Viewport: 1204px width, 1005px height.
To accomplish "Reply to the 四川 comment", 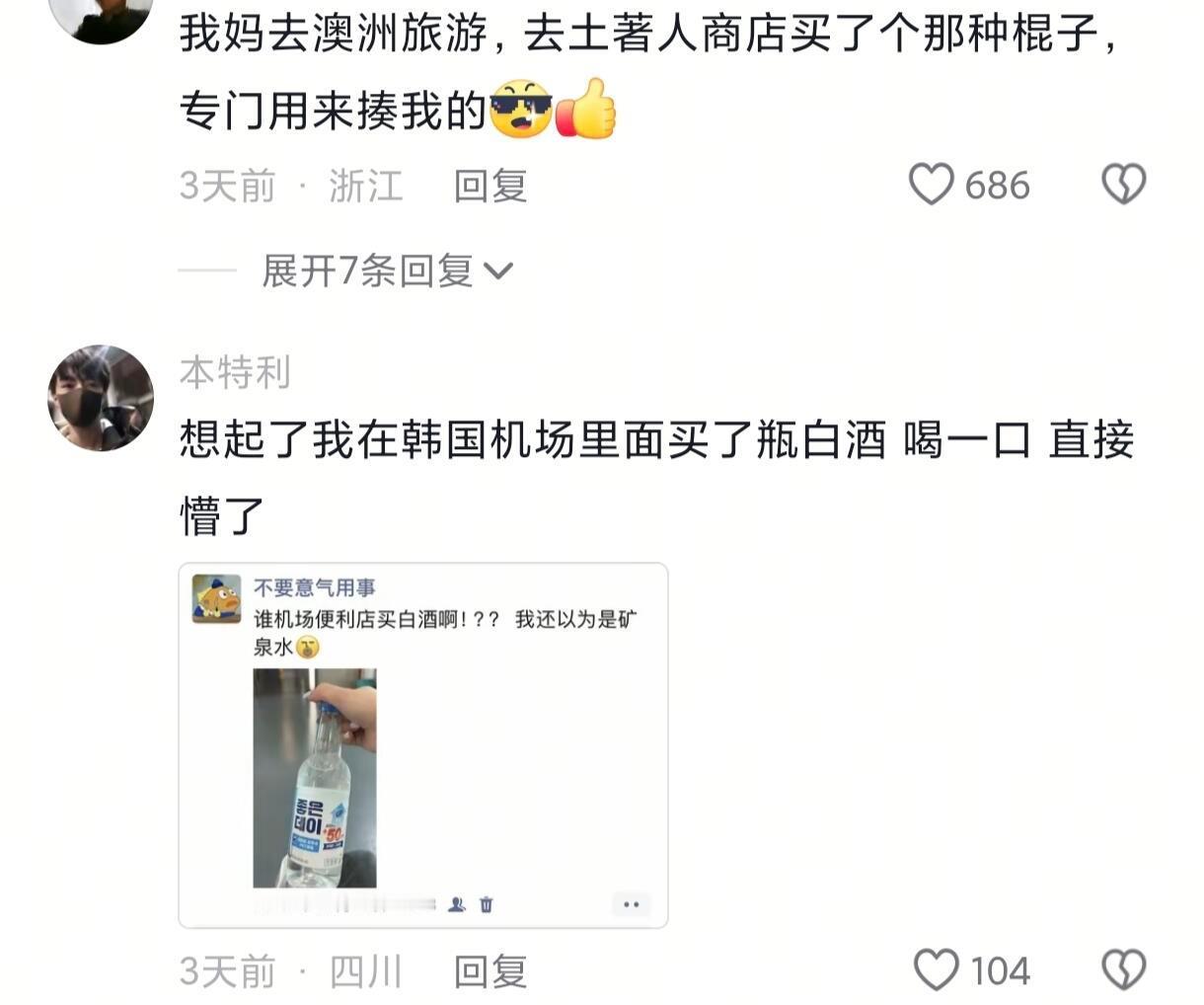I will click(490, 971).
